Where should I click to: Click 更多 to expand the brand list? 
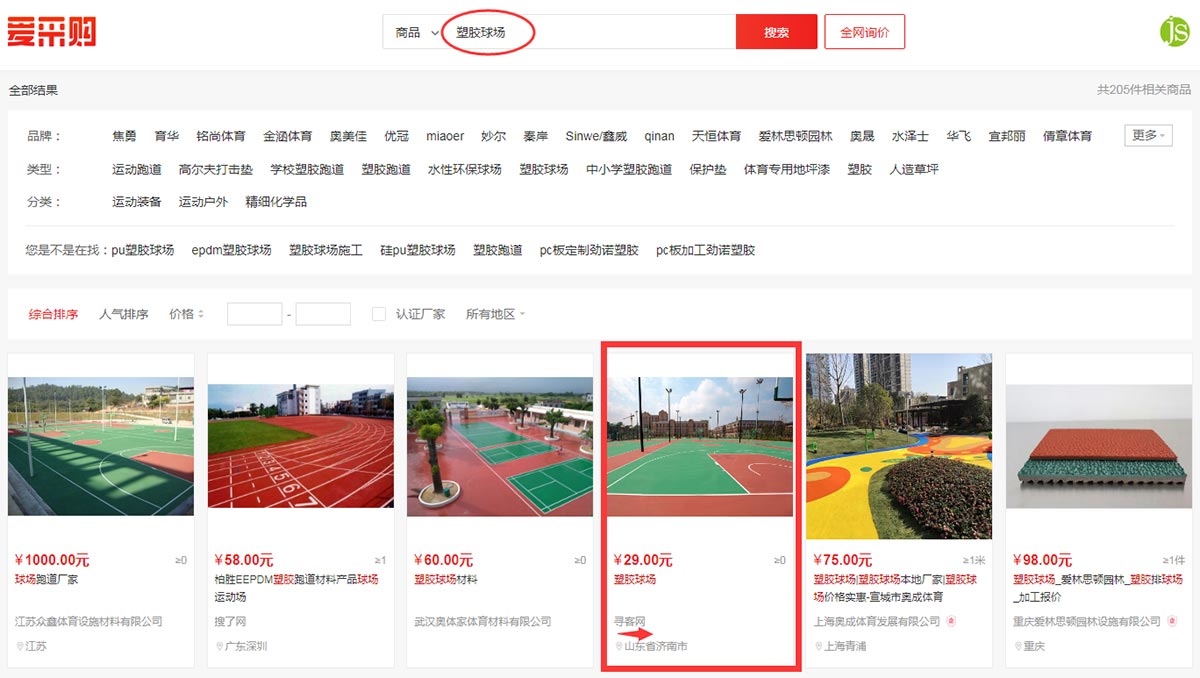point(1147,134)
